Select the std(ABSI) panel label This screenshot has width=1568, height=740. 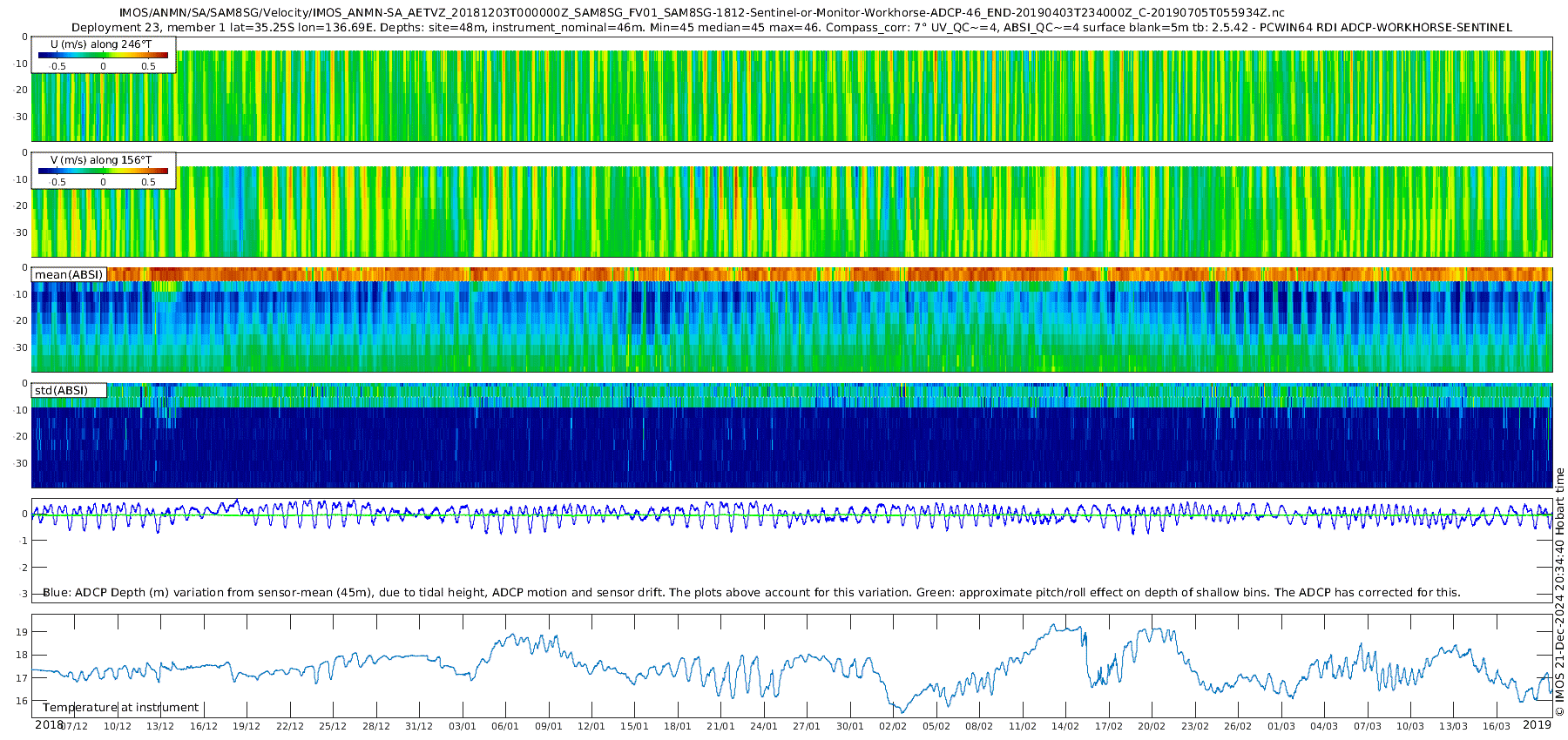tap(61, 391)
